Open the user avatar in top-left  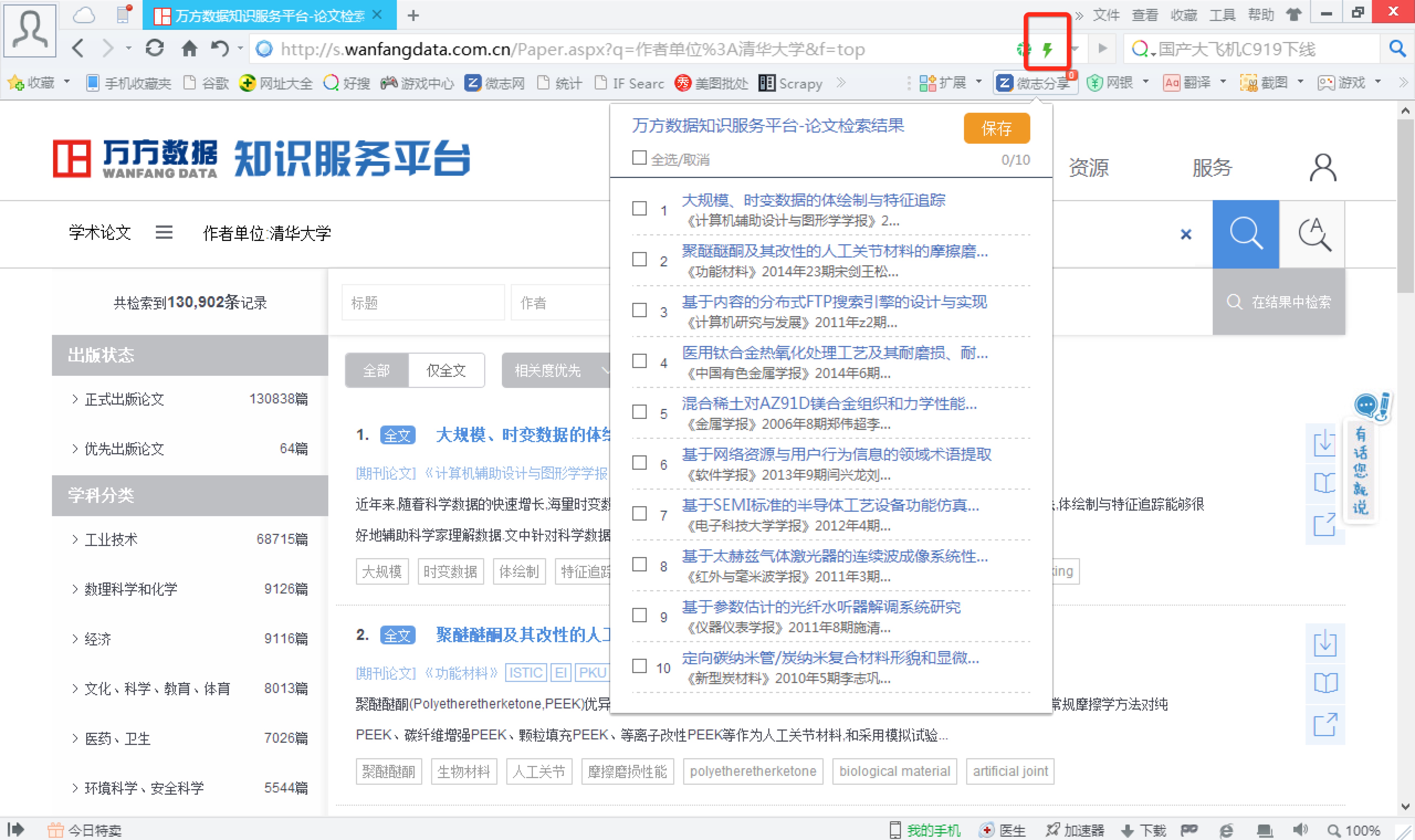coord(30,30)
